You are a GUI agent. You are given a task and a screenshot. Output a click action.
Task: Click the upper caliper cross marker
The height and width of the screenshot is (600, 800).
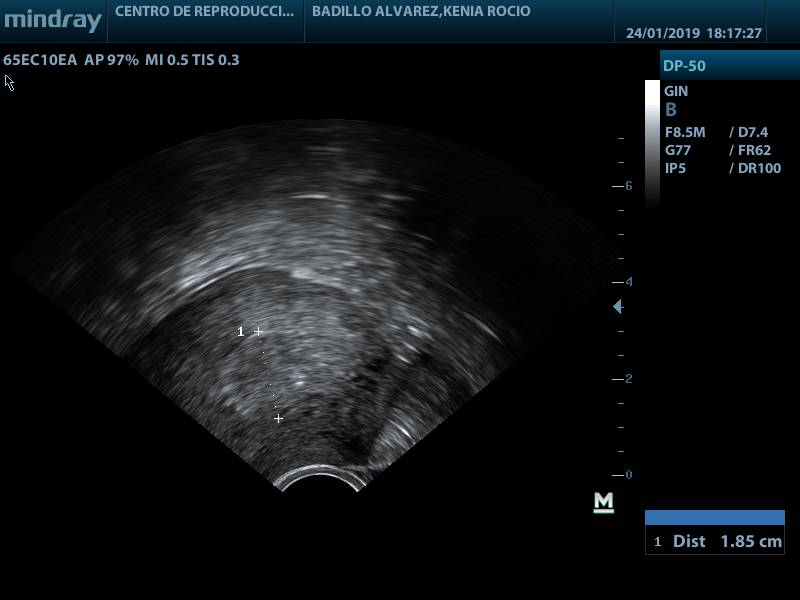coord(258,331)
